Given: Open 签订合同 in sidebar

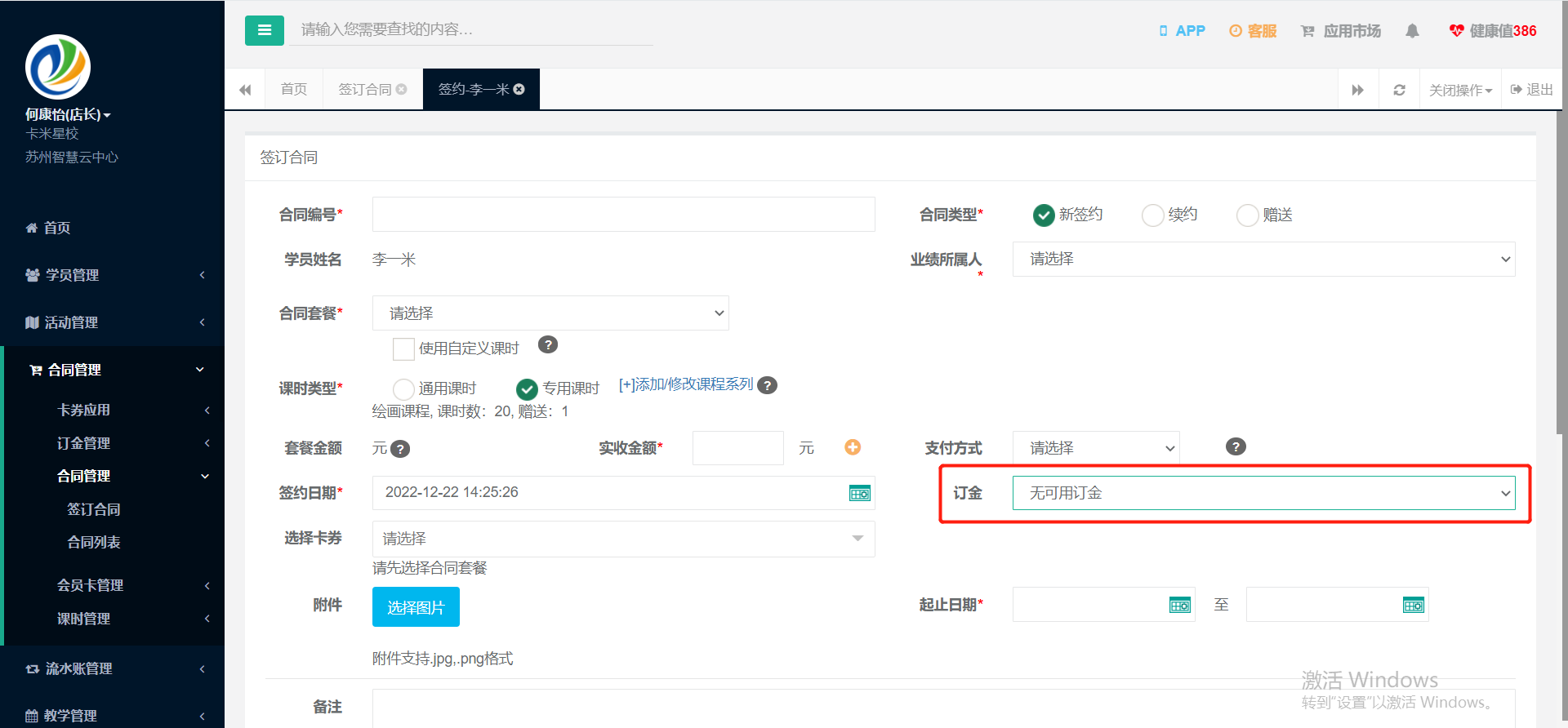Looking at the screenshot, I should (x=94, y=509).
